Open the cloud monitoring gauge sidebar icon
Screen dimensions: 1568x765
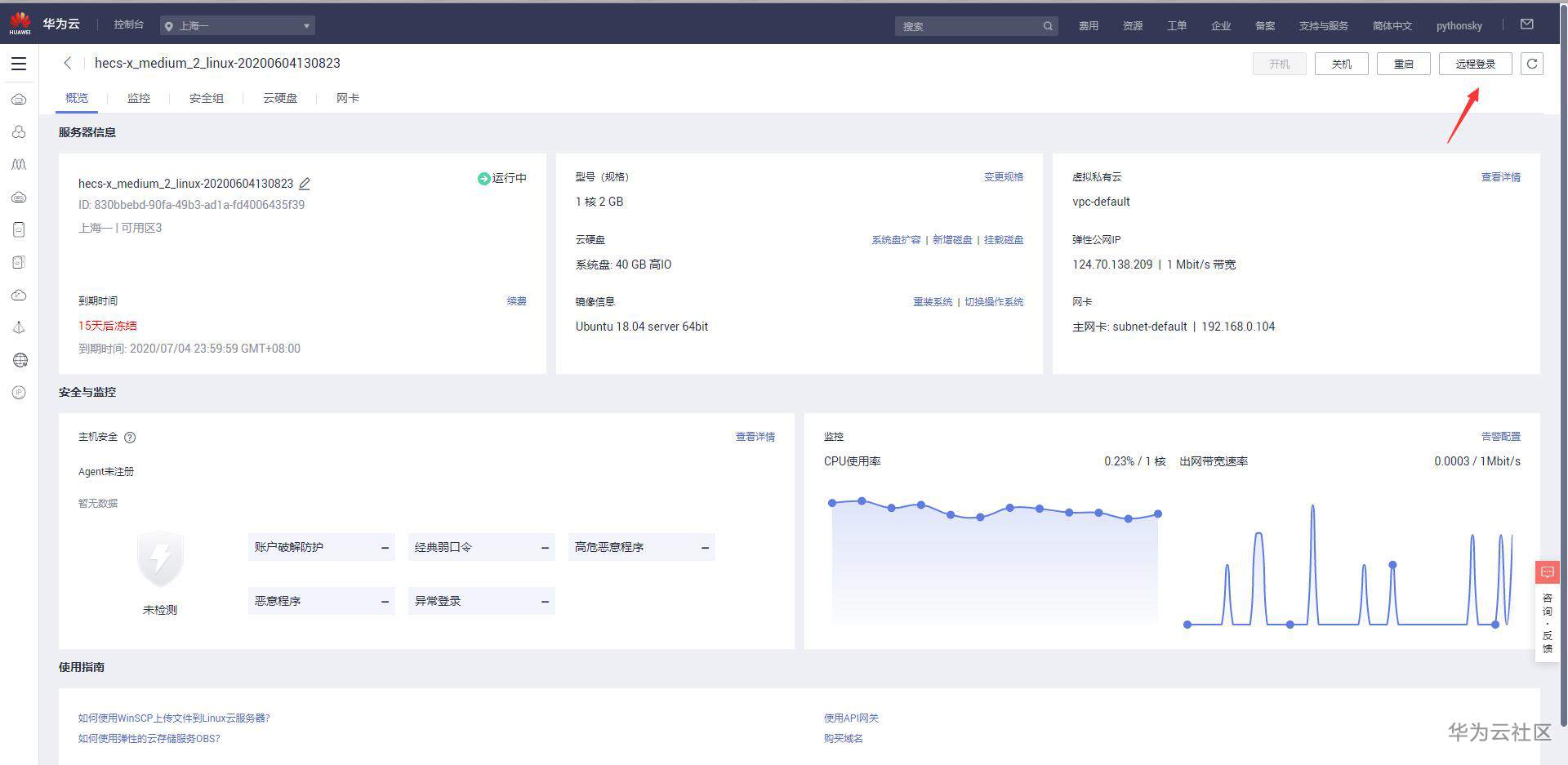tap(19, 295)
